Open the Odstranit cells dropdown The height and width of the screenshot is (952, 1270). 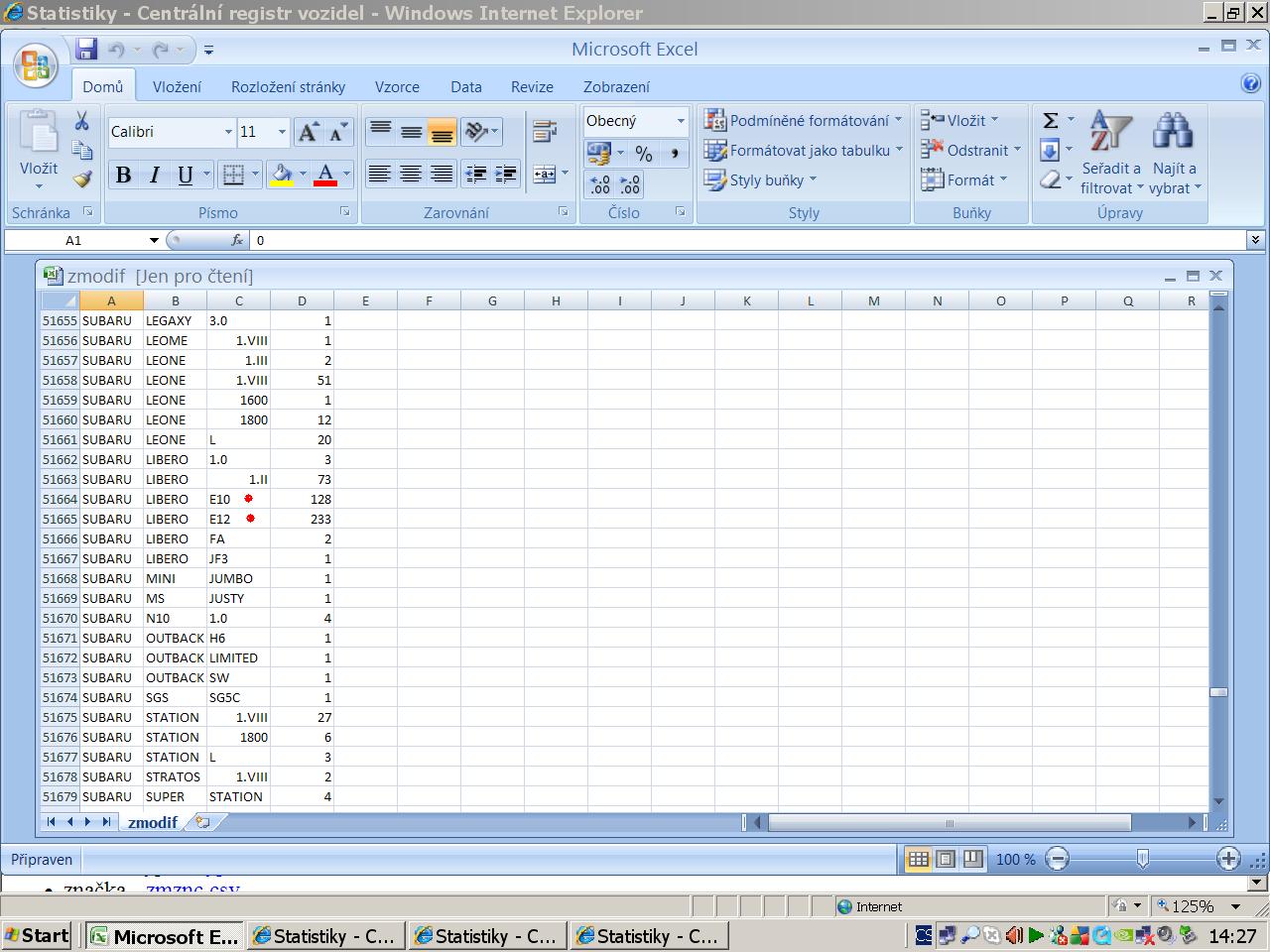(x=970, y=150)
